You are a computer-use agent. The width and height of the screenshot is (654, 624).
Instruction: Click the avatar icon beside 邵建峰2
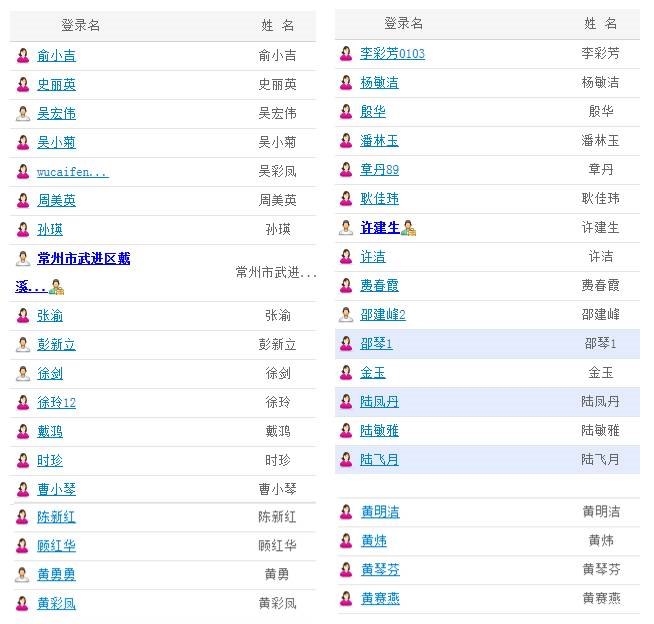pyautogui.click(x=346, y=315)
